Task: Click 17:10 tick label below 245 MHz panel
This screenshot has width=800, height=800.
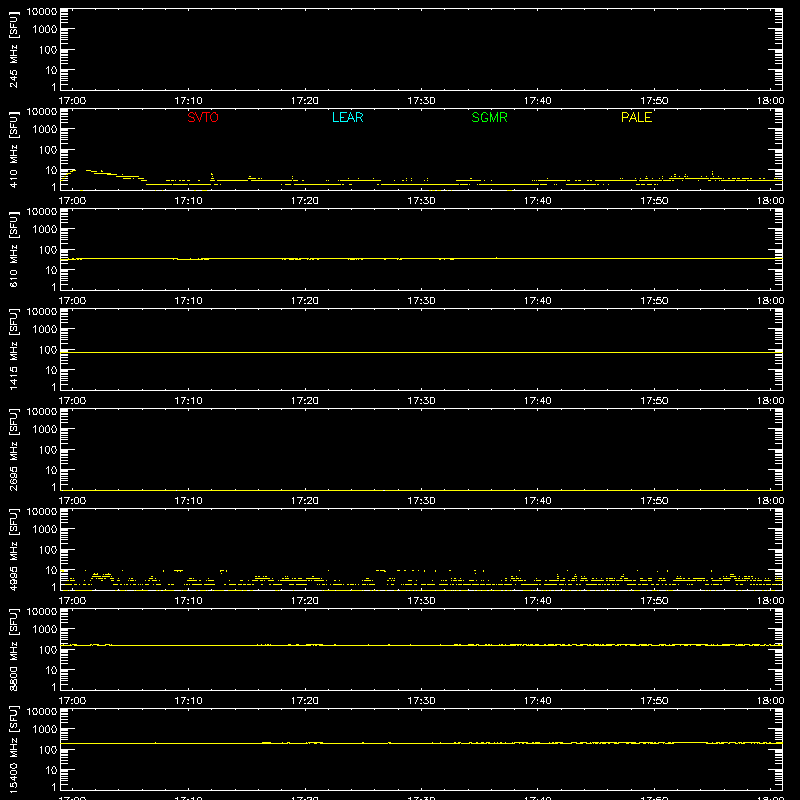Action: (188, 101)
